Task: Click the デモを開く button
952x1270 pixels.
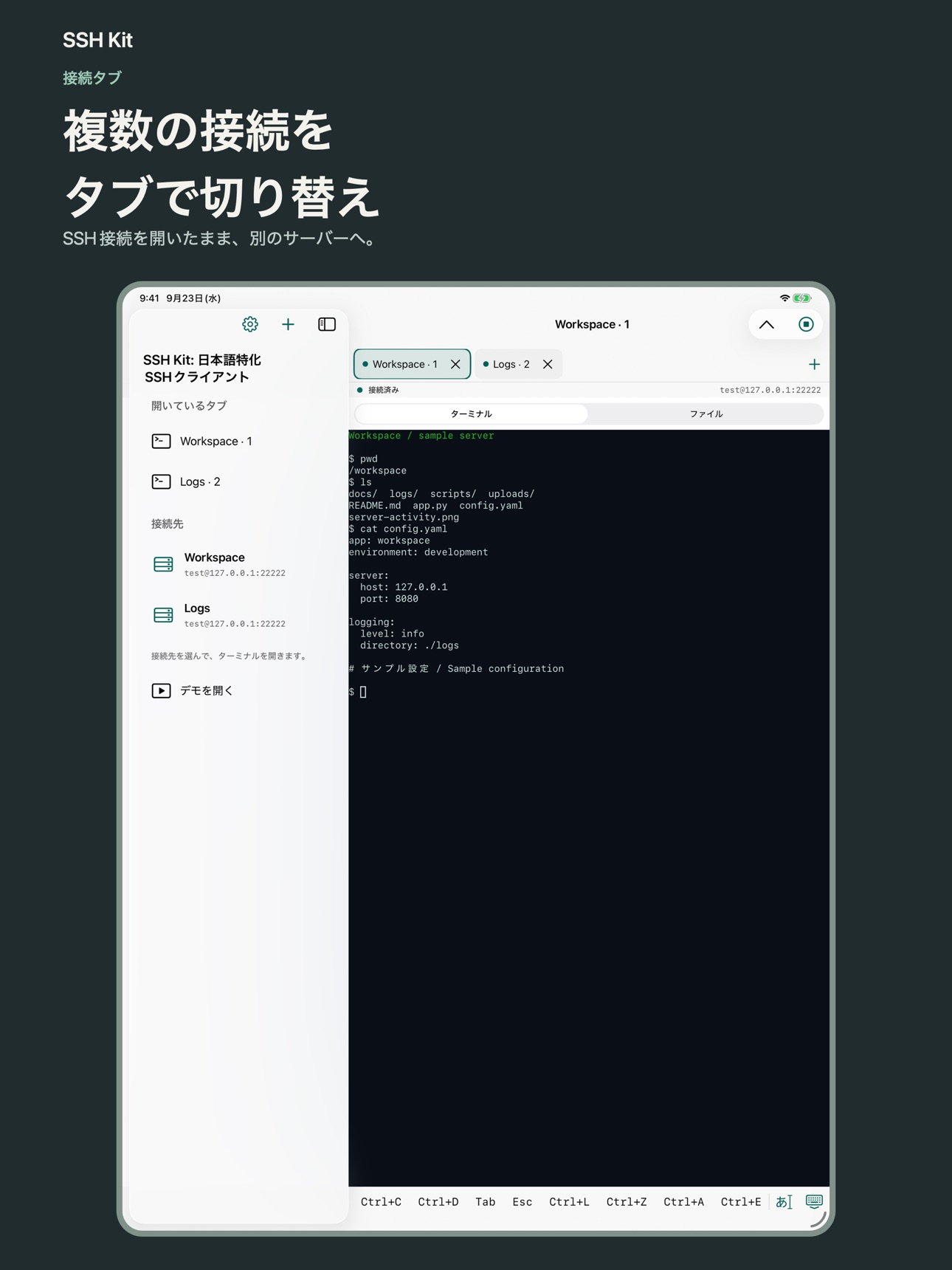Action: tap(238, 690)
